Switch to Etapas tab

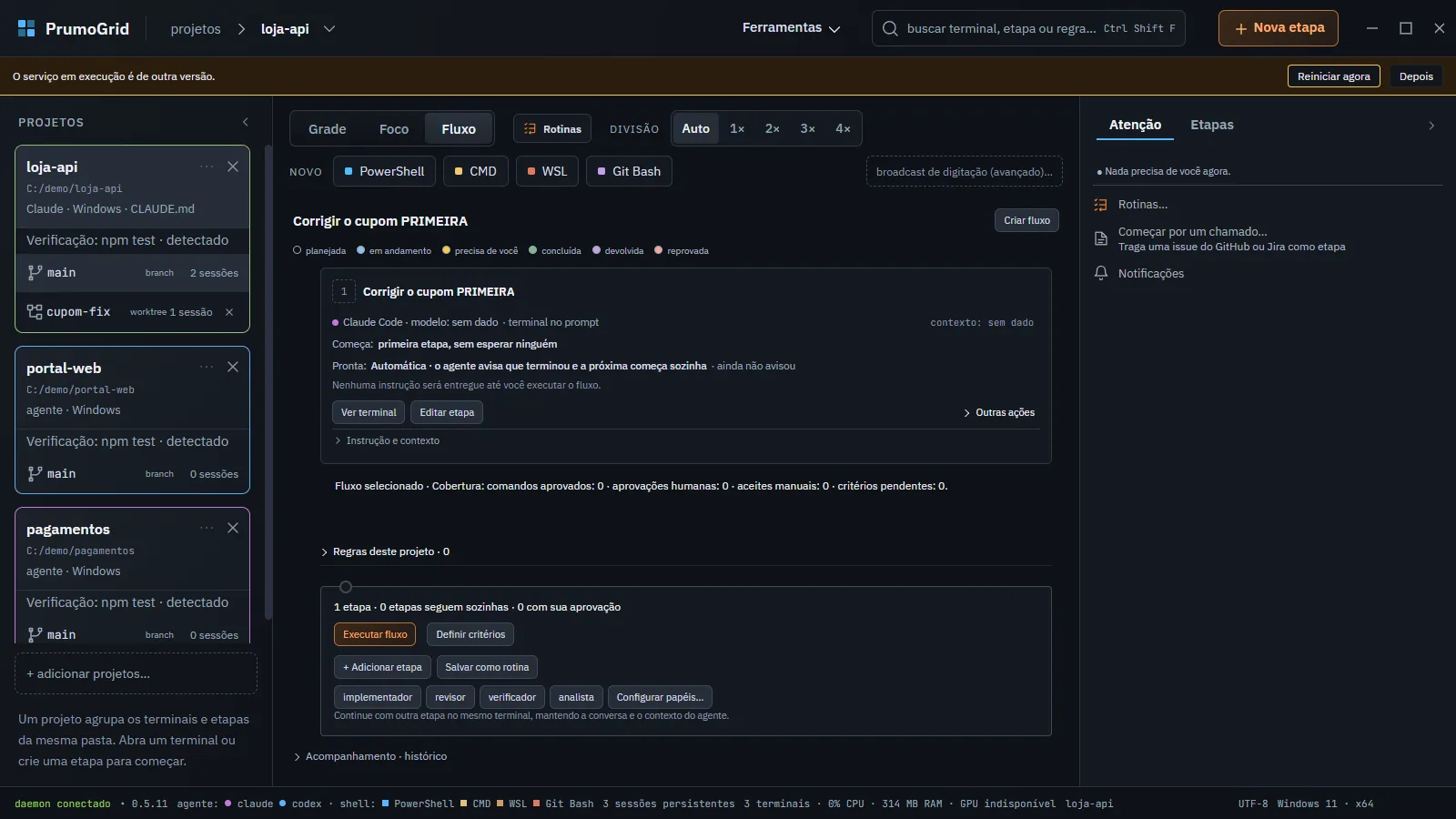tap(1212, 125)
